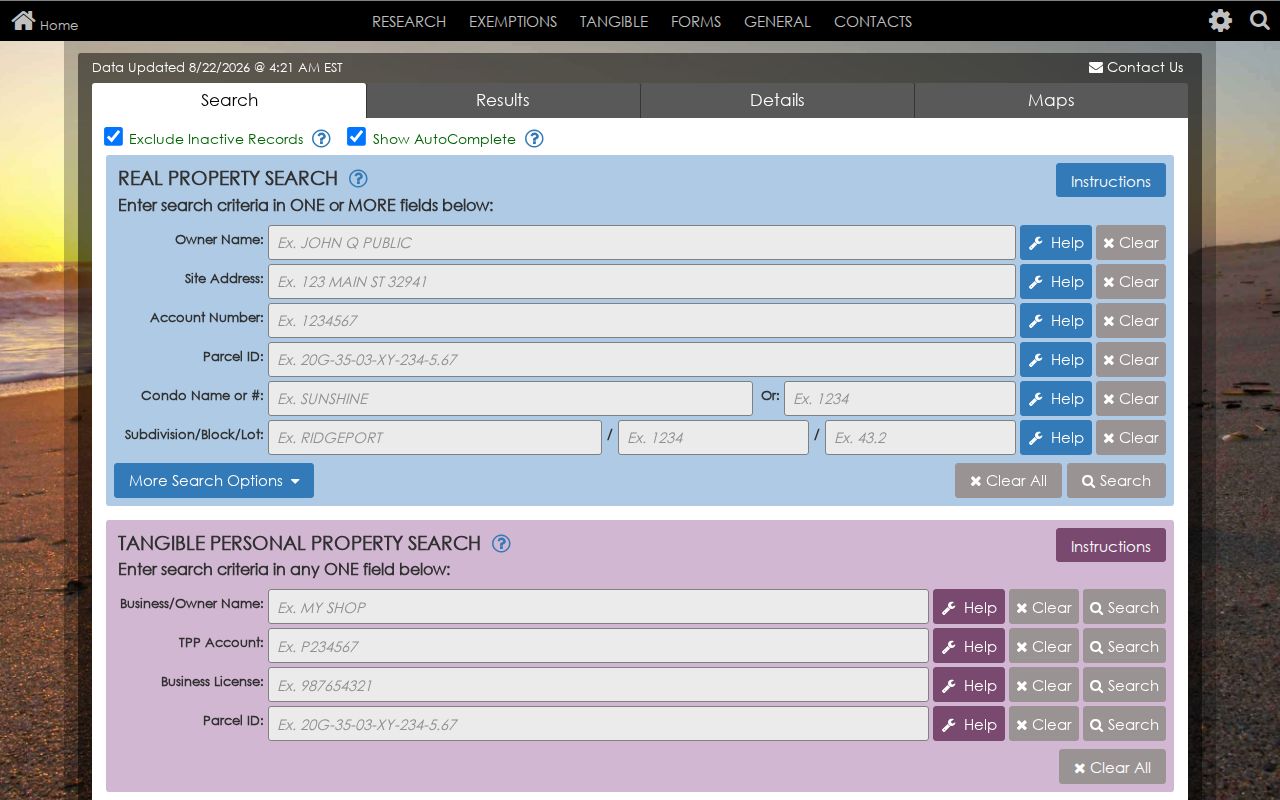Image resolution: width=1280 pixels, height=800 pixels.
Task: Clear All tangible property search fields
Action: (x=1112, y=767)
